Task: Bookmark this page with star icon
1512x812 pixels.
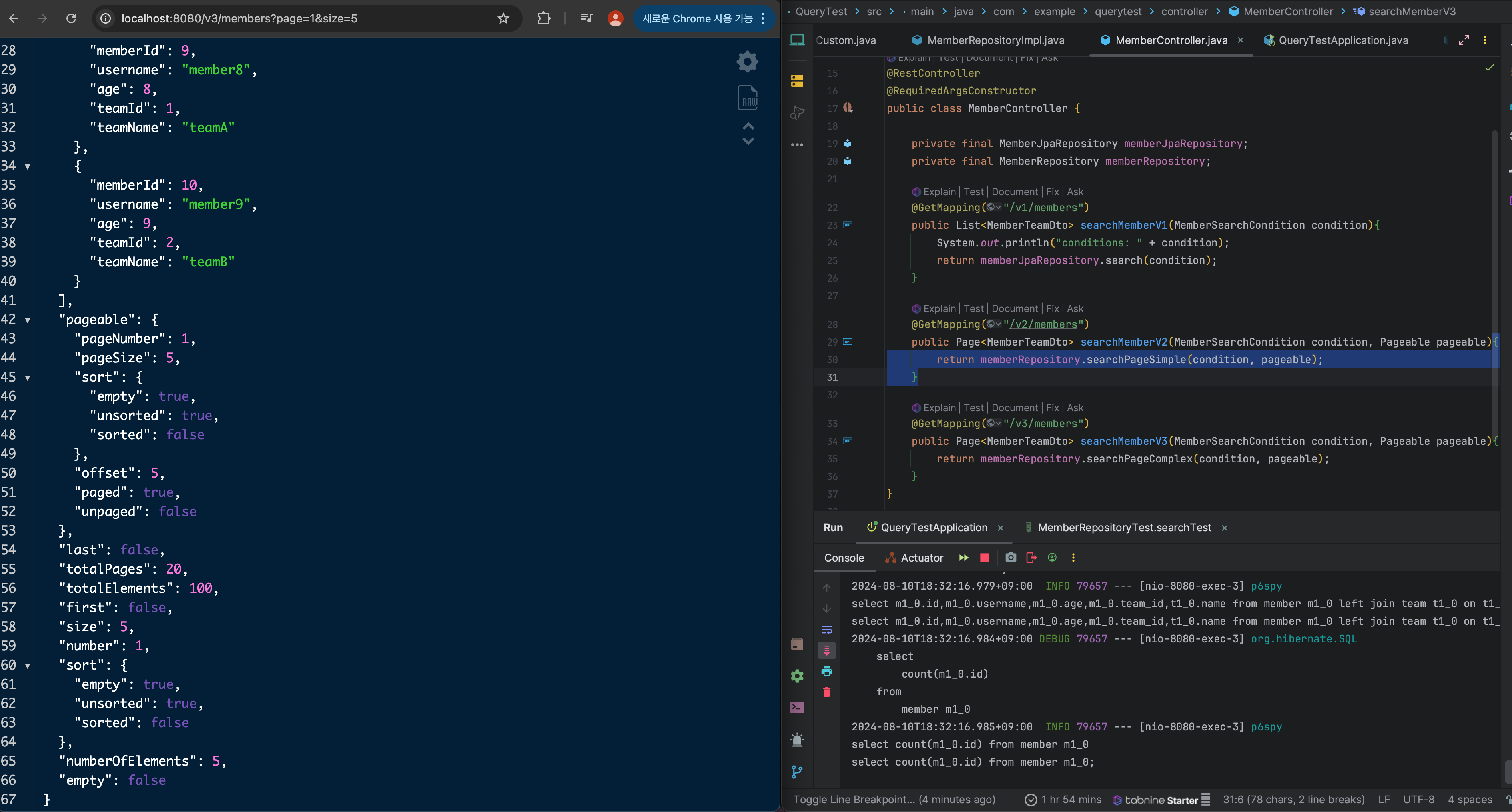Action: (x=503, y=19)
